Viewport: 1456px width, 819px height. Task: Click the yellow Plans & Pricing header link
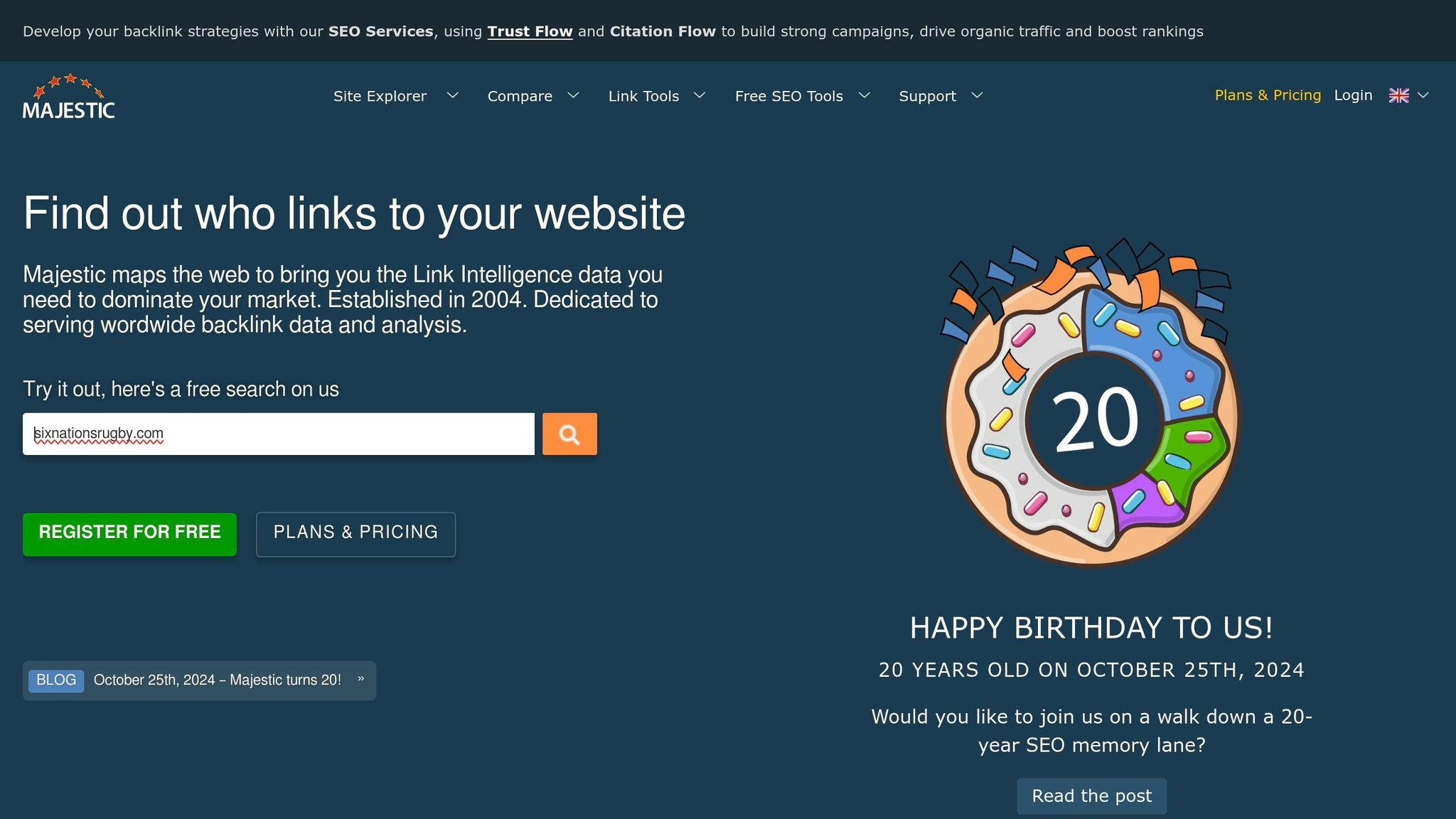point(1268,95)
